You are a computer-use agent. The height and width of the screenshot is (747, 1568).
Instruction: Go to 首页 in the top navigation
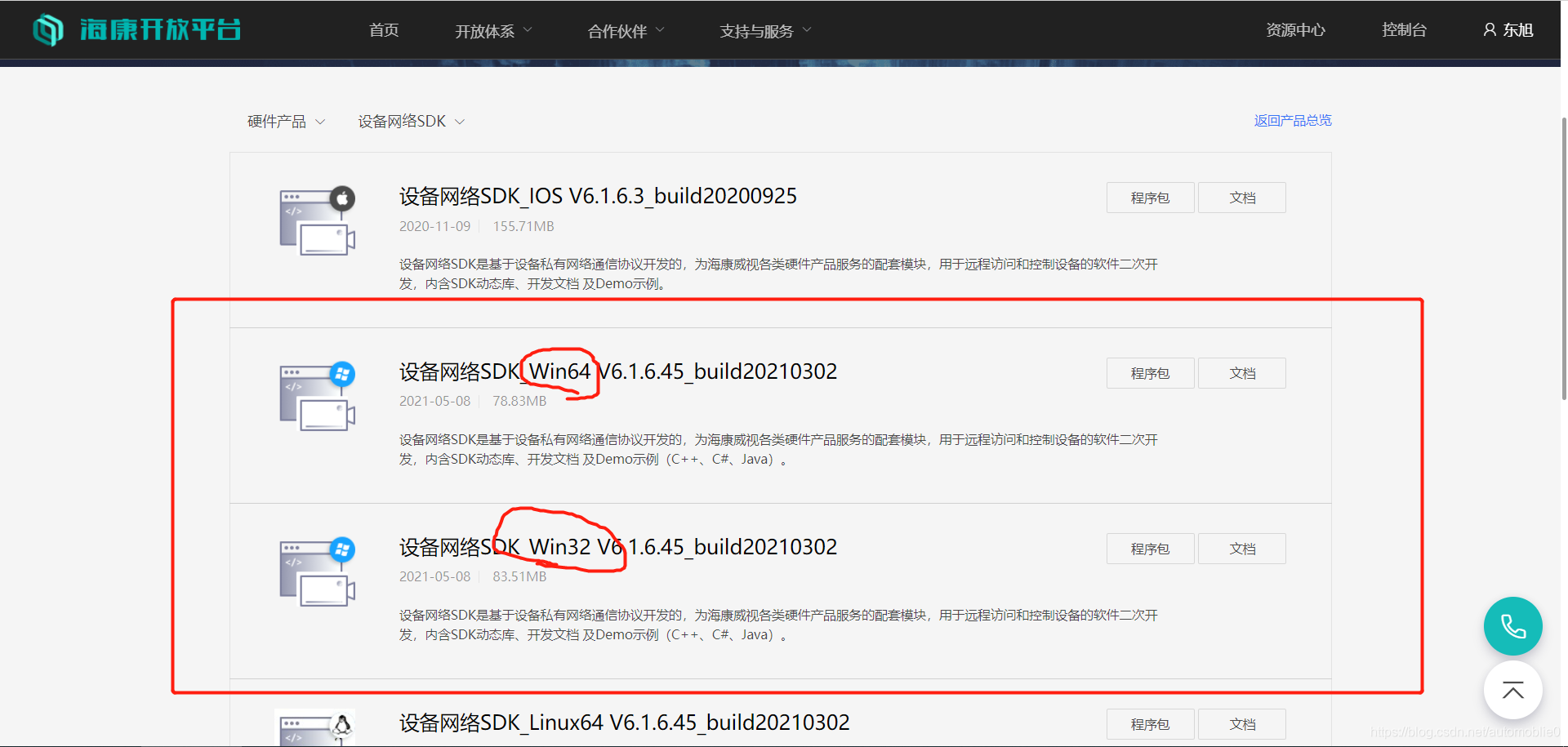384,30
